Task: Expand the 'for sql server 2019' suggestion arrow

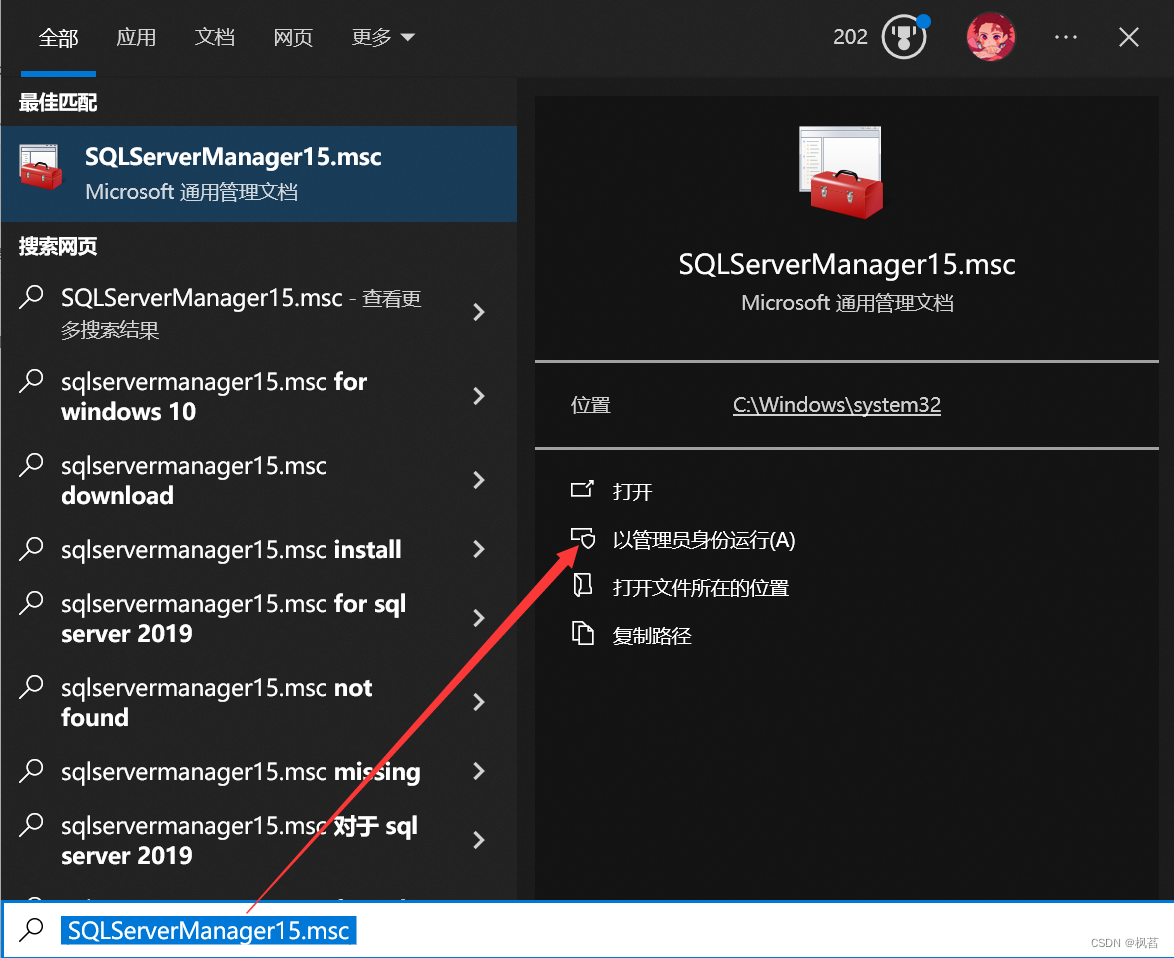Action: [479, 617]
